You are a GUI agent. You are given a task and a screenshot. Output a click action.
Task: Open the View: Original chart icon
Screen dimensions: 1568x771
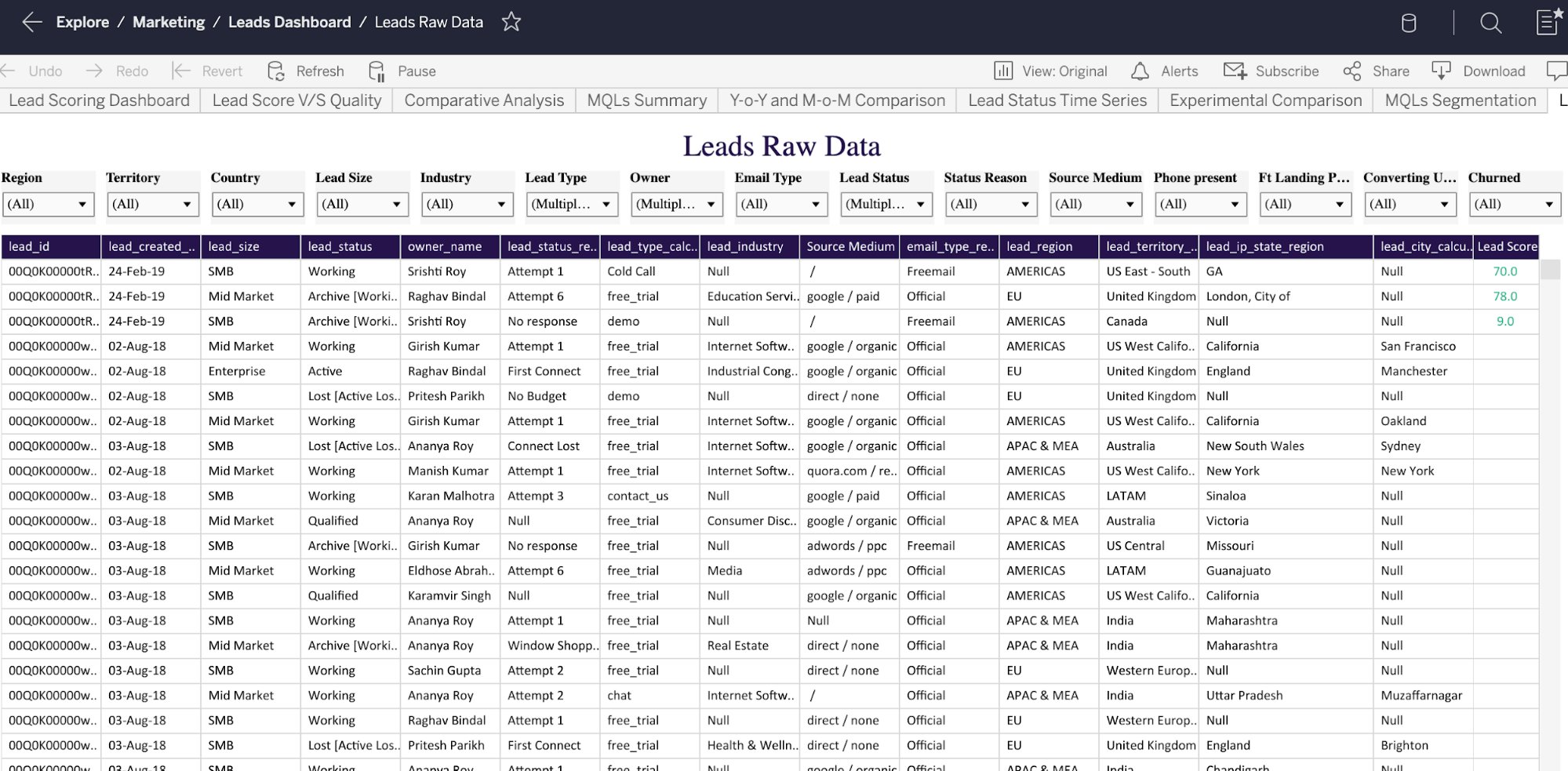click(1003, 71)
